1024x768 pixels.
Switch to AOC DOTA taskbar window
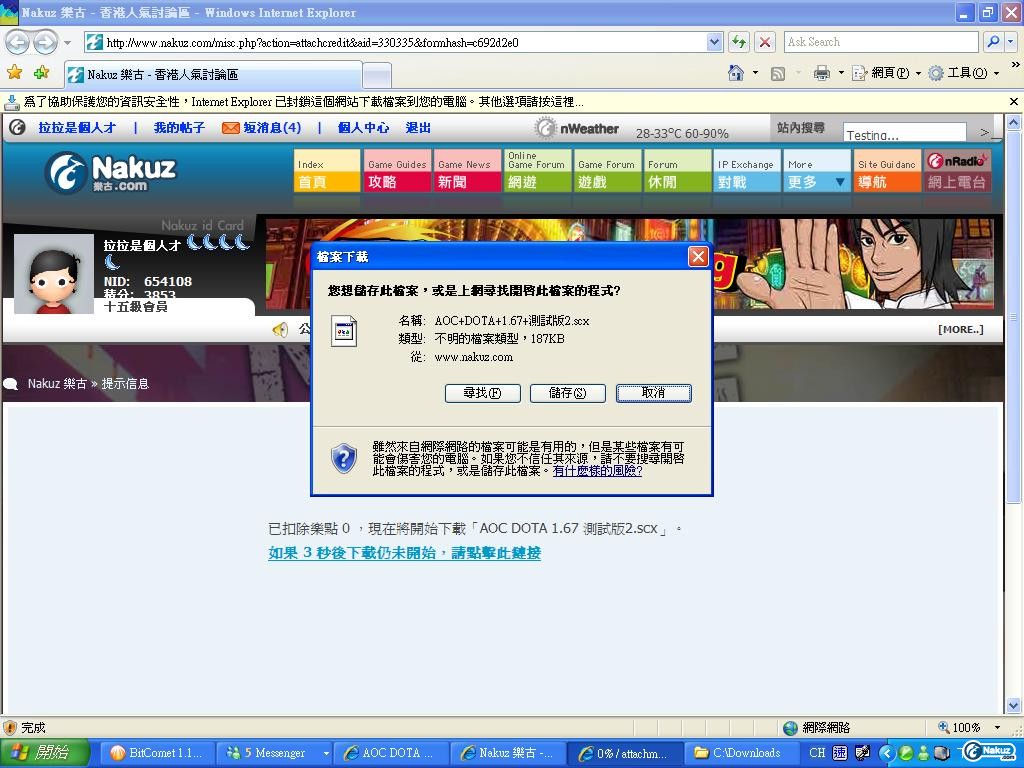click(391, 753)
